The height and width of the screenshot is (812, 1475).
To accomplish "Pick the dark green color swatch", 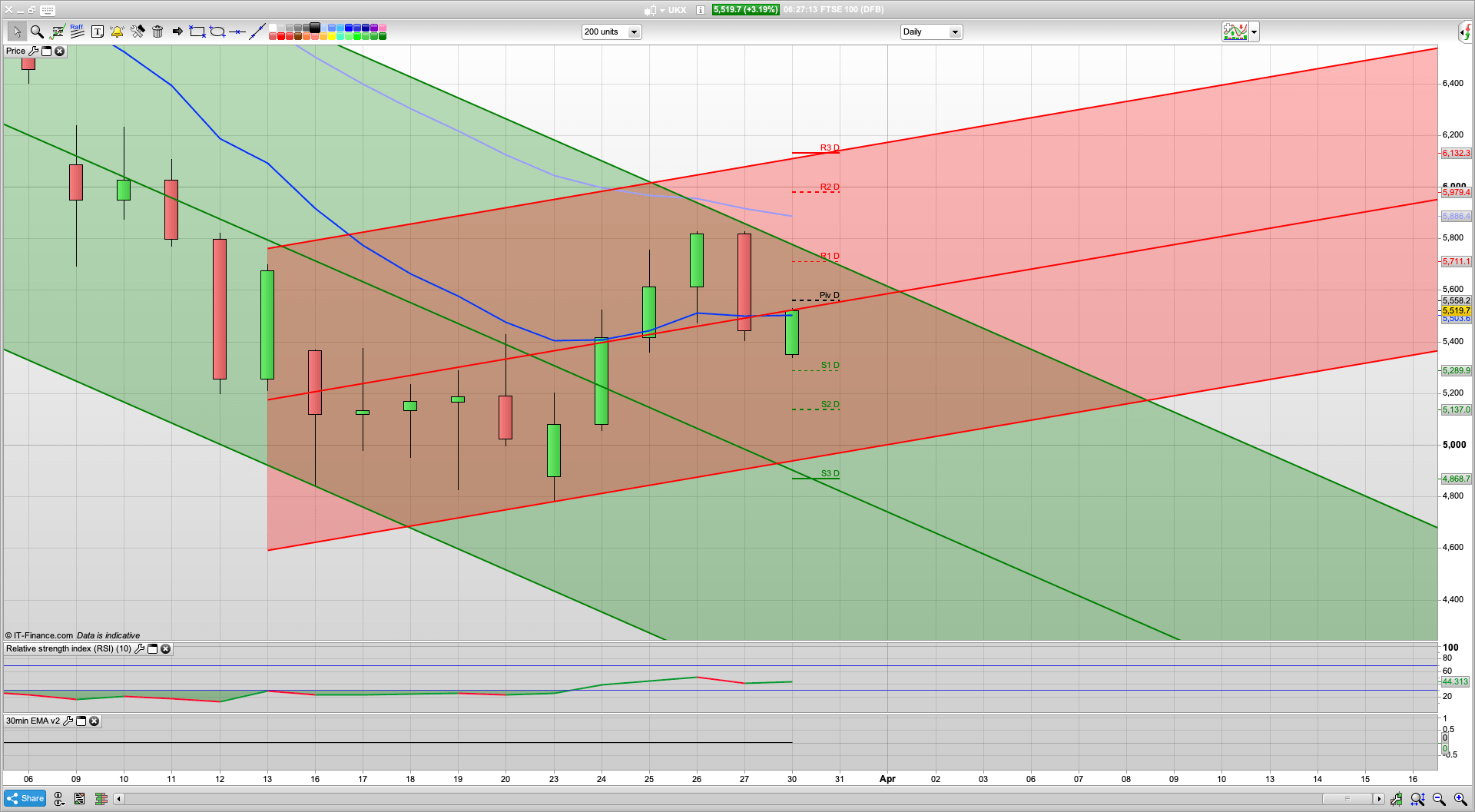I will click(383, 36).
